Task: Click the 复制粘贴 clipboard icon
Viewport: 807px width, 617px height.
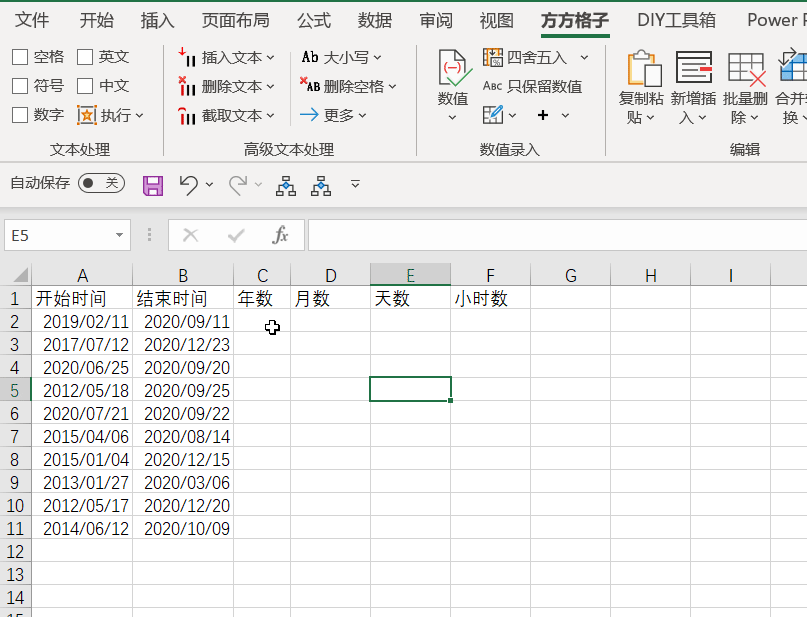Action: [641, 69]
